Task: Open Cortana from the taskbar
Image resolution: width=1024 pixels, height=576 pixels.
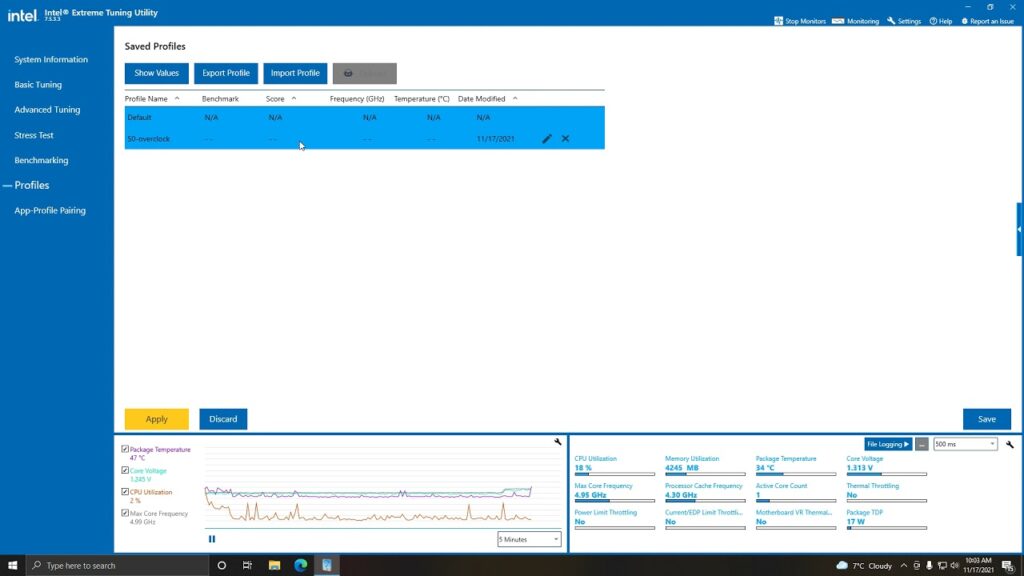Action: [x=221, y=565]
